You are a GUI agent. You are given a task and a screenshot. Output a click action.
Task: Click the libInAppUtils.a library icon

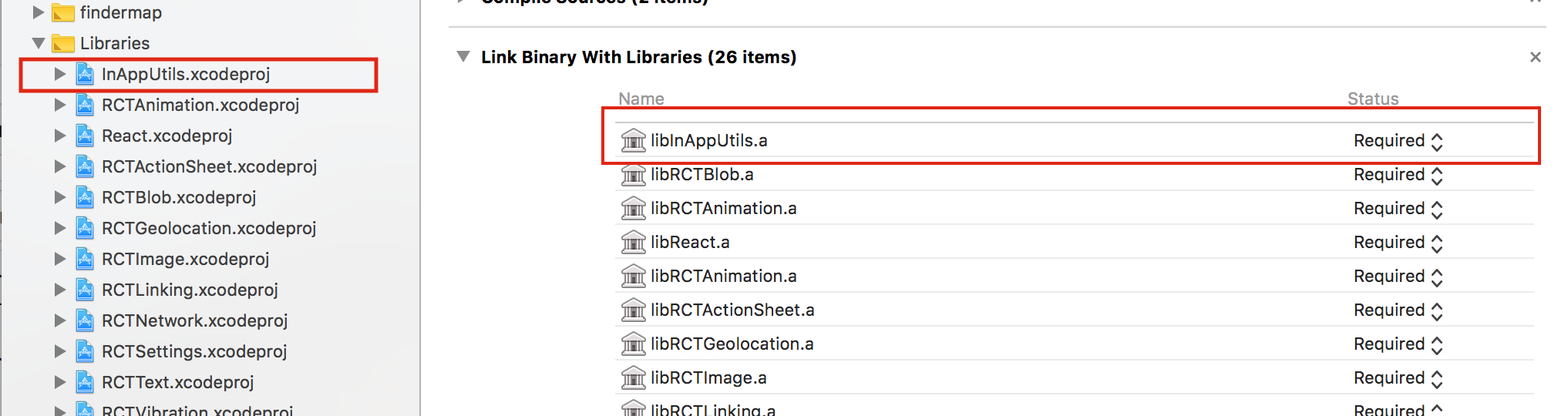point(633,140)
